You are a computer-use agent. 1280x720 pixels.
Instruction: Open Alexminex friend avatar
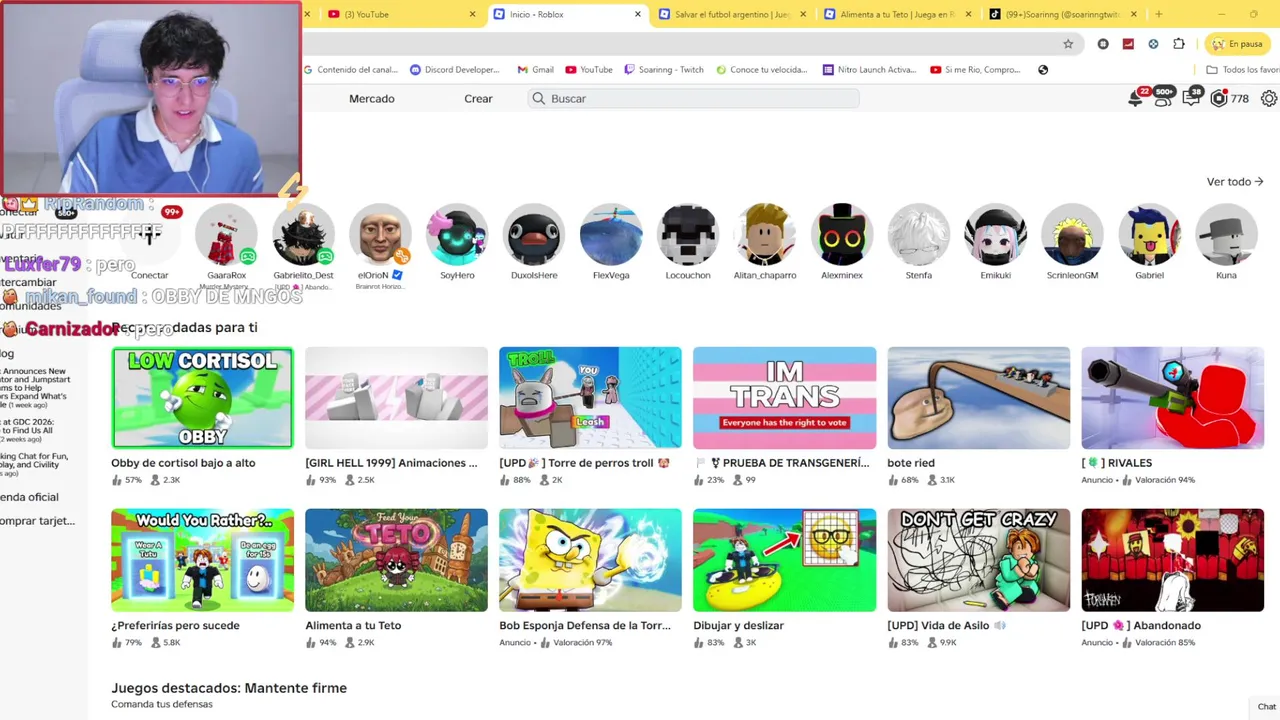click(x=842, y=236)
